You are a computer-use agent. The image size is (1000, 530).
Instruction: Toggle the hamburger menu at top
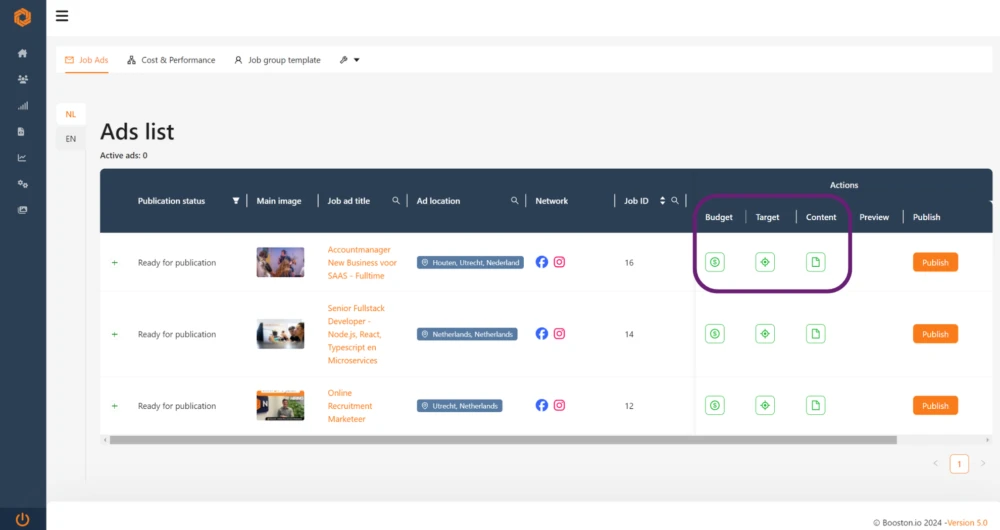click(x=62, y=16)
